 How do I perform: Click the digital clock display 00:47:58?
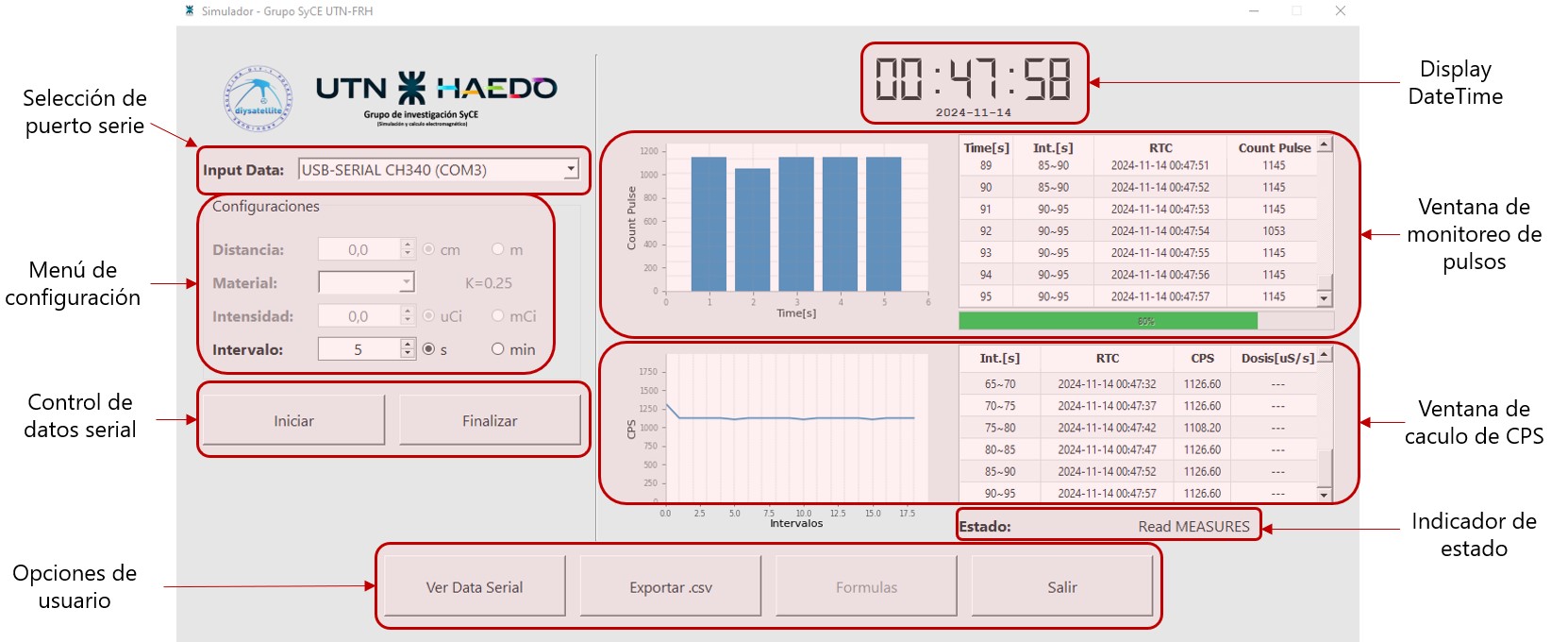pos(974,78)
